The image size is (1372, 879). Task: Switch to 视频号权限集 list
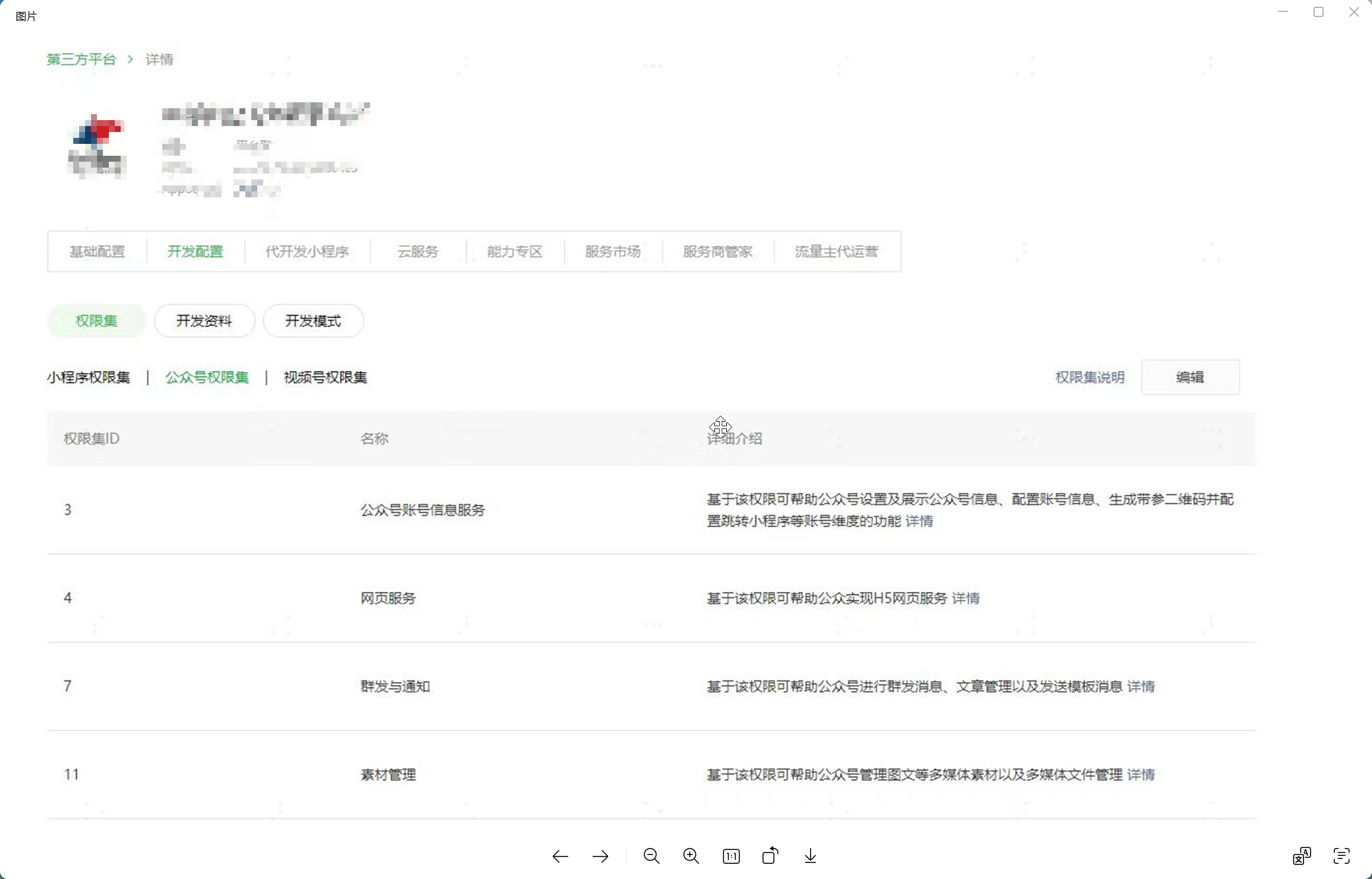point(325,377)
